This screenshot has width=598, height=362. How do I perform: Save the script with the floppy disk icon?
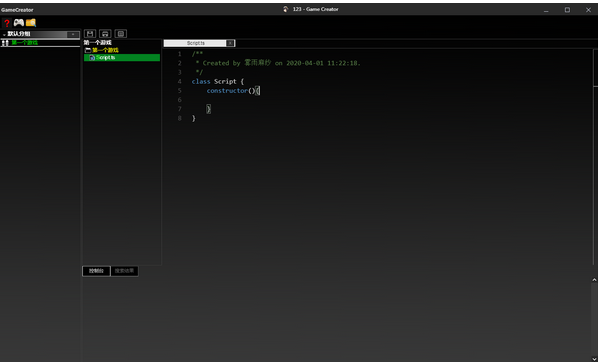point(90,34)
